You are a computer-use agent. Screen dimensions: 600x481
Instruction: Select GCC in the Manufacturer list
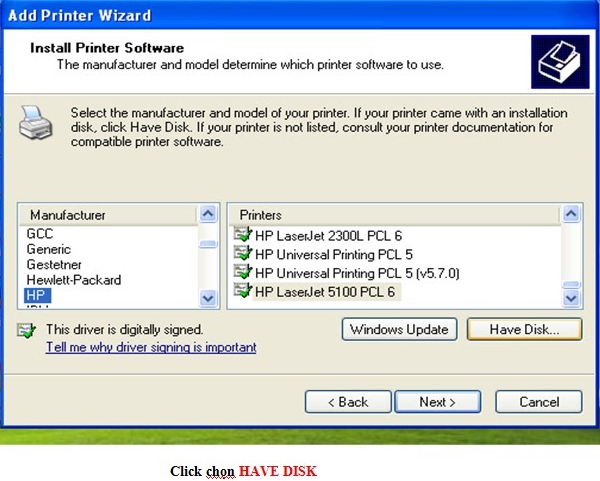coord(40,233)
